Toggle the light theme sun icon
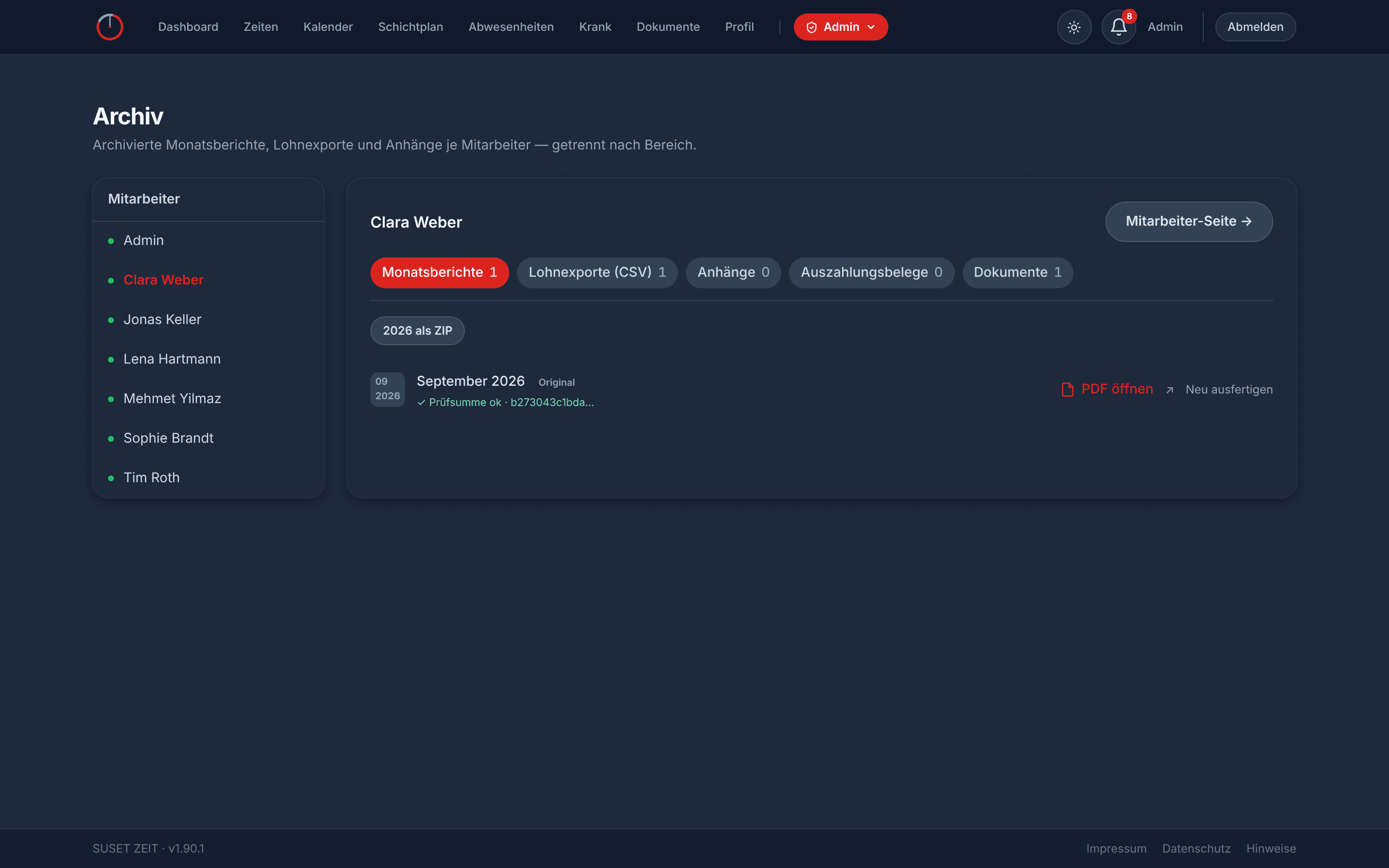The height and width of the screenshot is (868, 1389). [1074, 27]
